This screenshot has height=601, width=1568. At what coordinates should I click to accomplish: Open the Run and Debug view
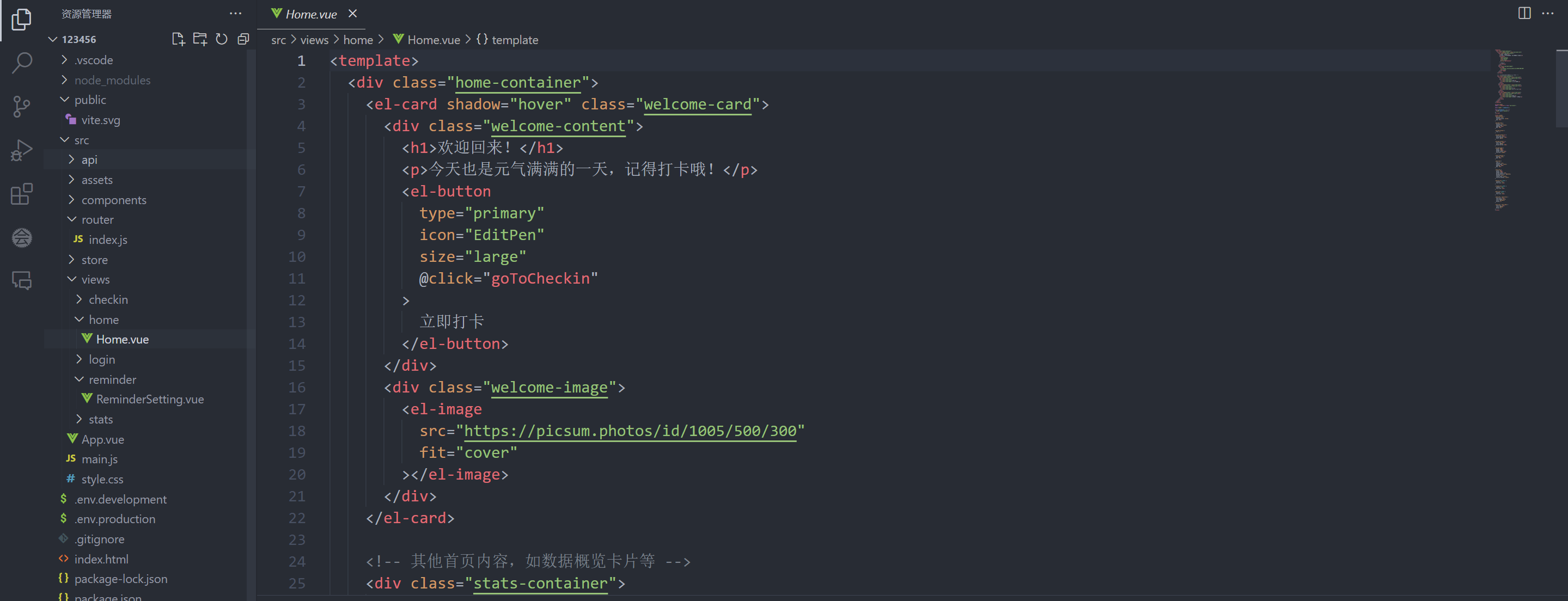coord(22,150)
